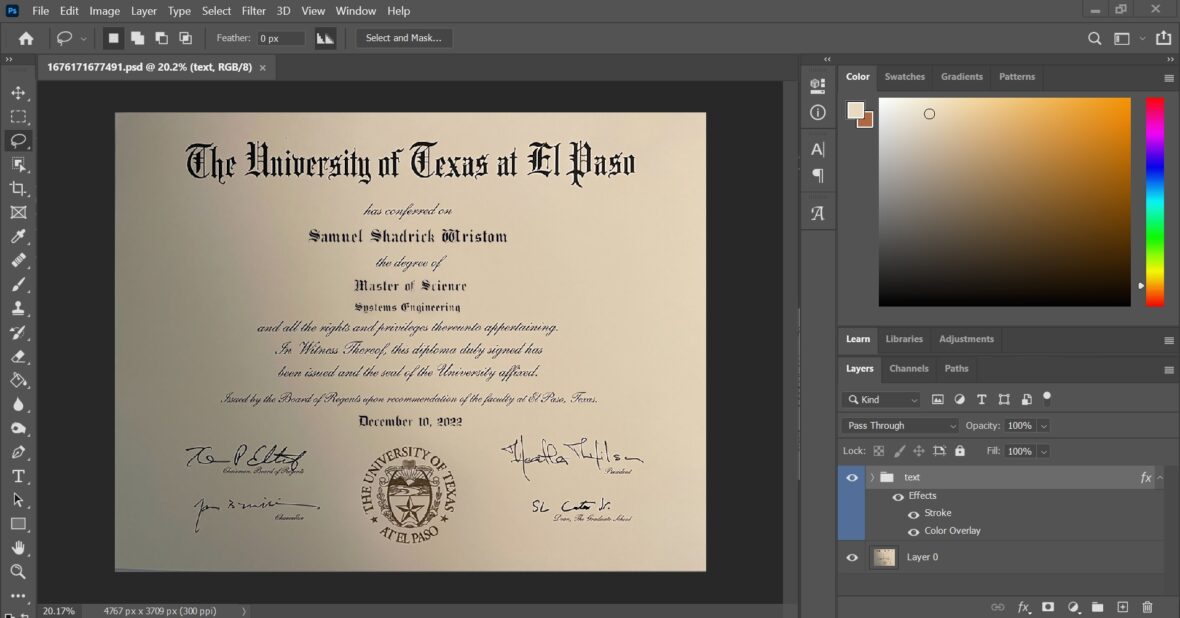This screenshot has width=1180, height=618.
Task: Toggle lock position icon
Action: click(919, 451)
